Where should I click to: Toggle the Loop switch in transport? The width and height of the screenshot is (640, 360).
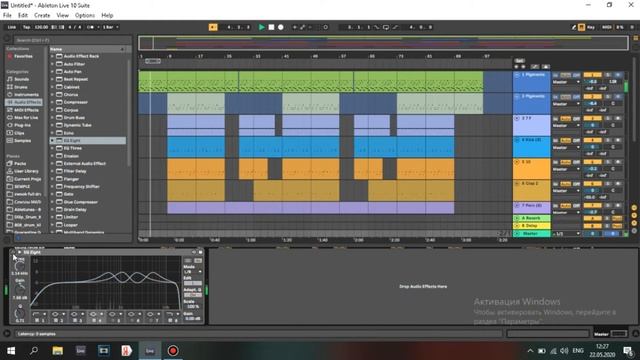point(386,27)
